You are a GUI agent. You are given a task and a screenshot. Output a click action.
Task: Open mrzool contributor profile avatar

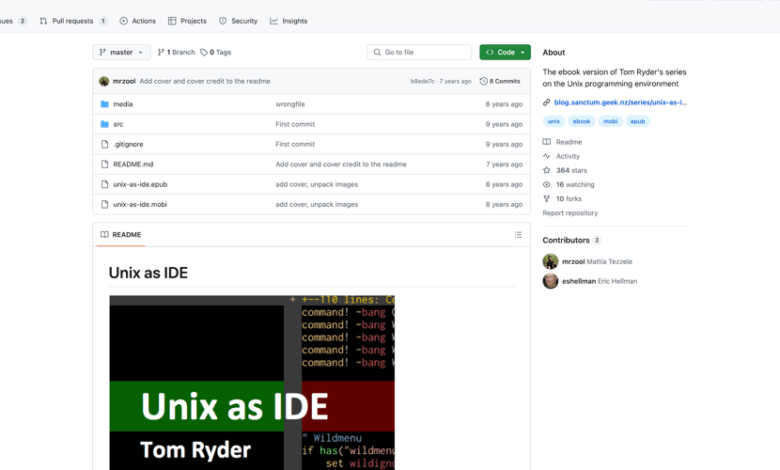550,262
